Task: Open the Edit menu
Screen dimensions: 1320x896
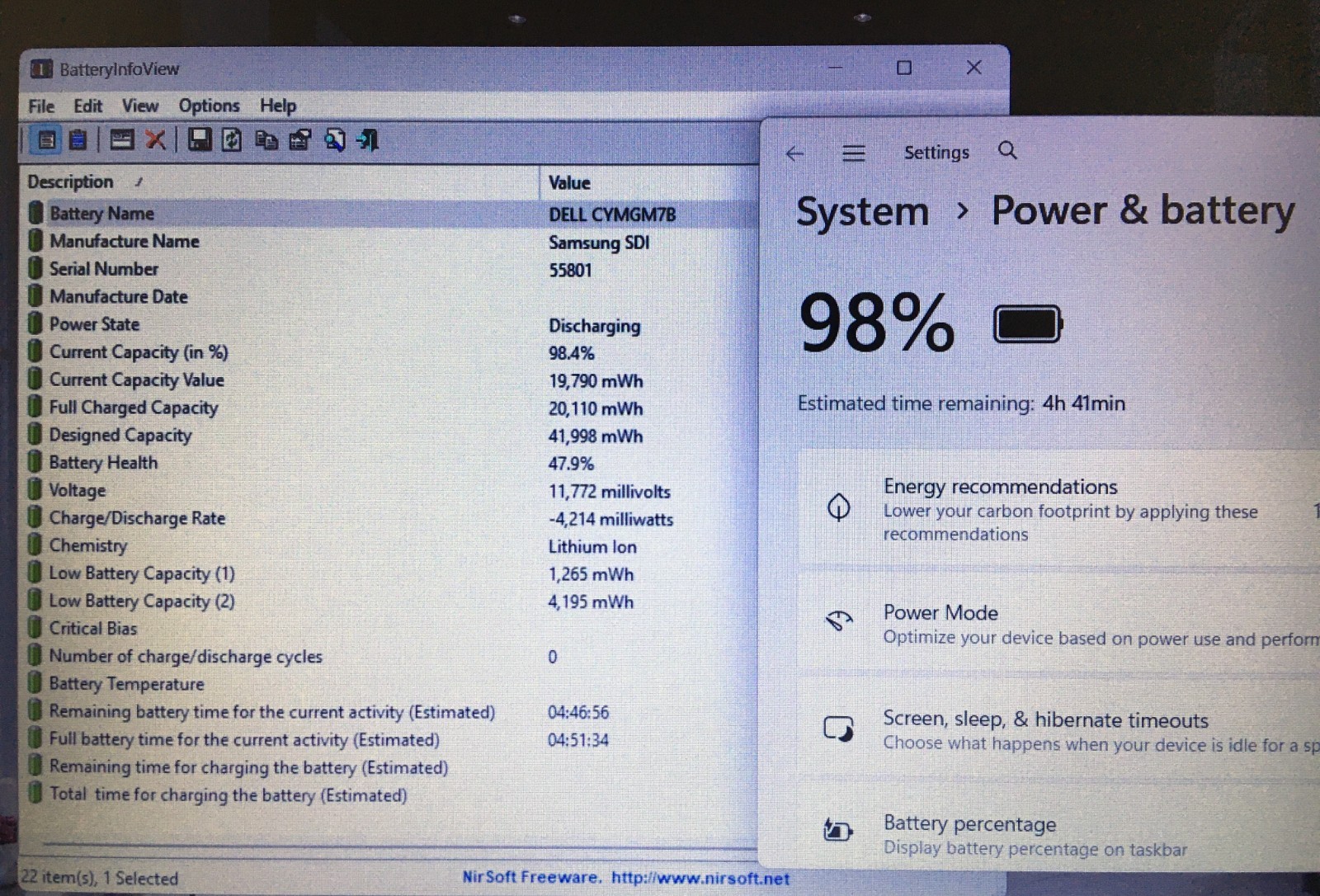Action: pyautogui.click(x=87, y=106)
